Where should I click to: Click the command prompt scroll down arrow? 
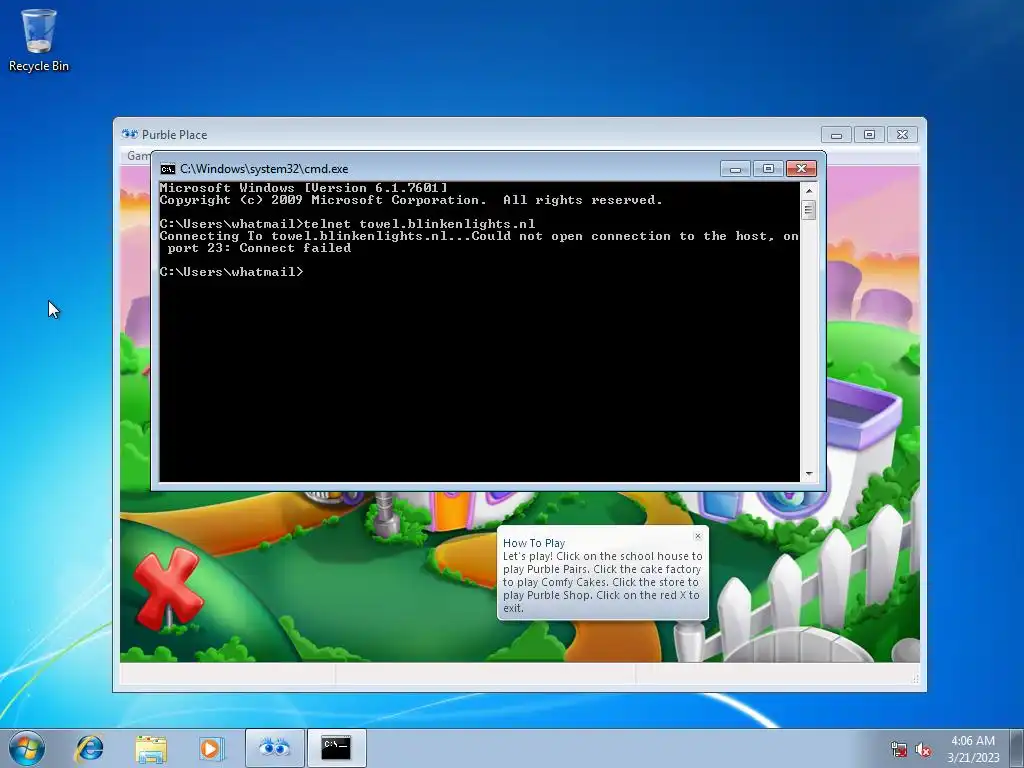tap(808, 474)
